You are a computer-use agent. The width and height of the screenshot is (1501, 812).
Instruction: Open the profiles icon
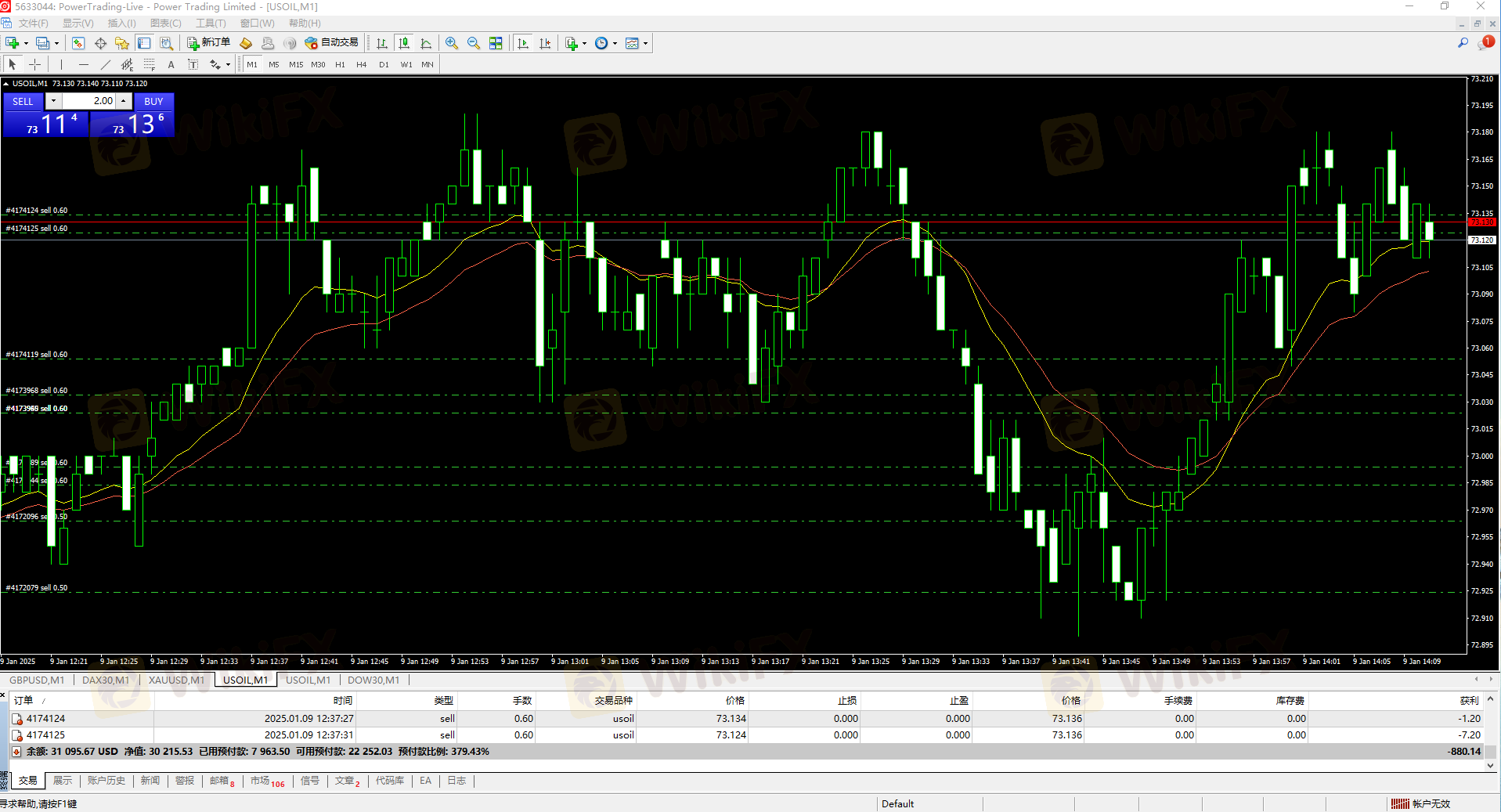(x=42, y=43)
